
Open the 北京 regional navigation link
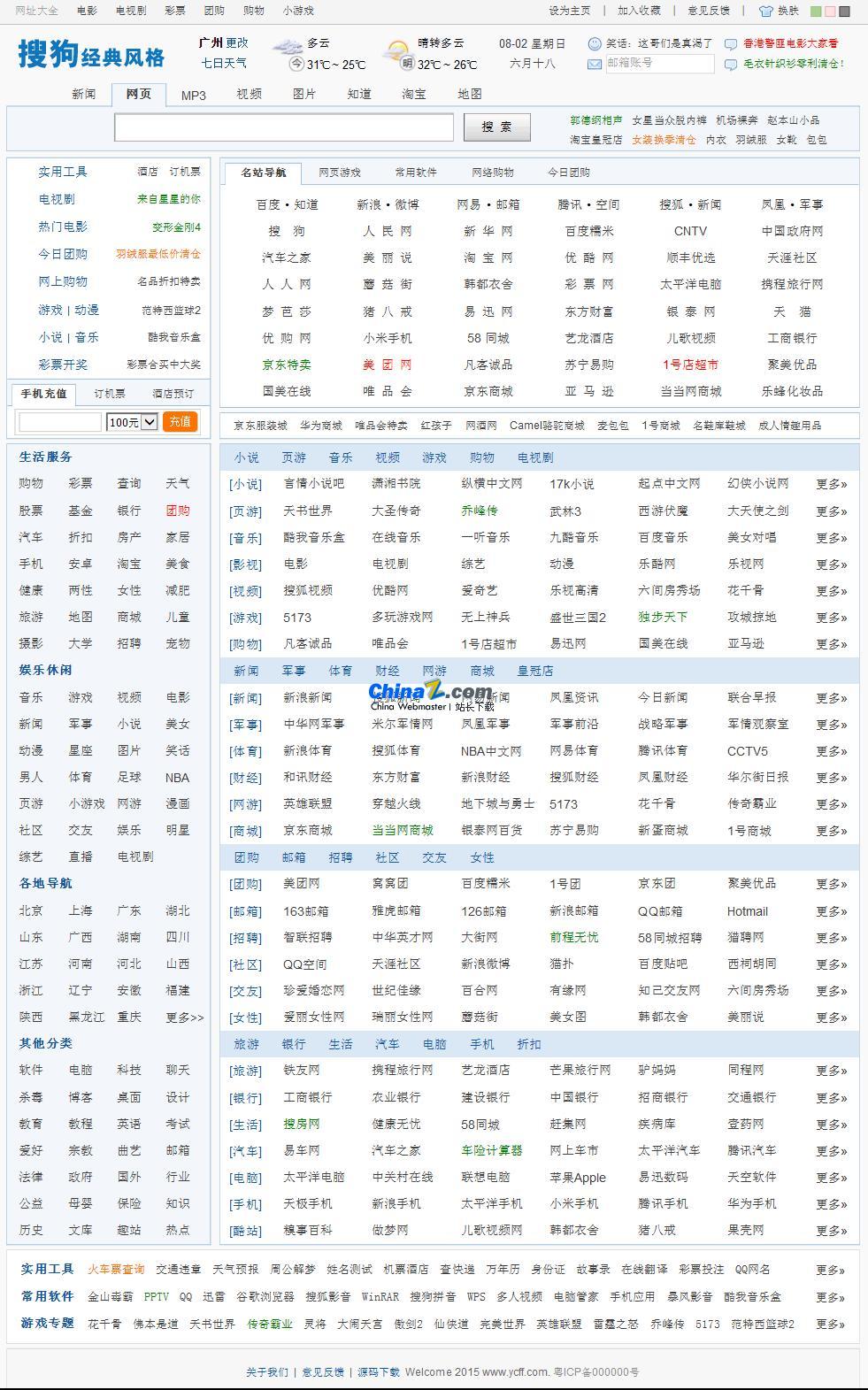coord(31,910)
